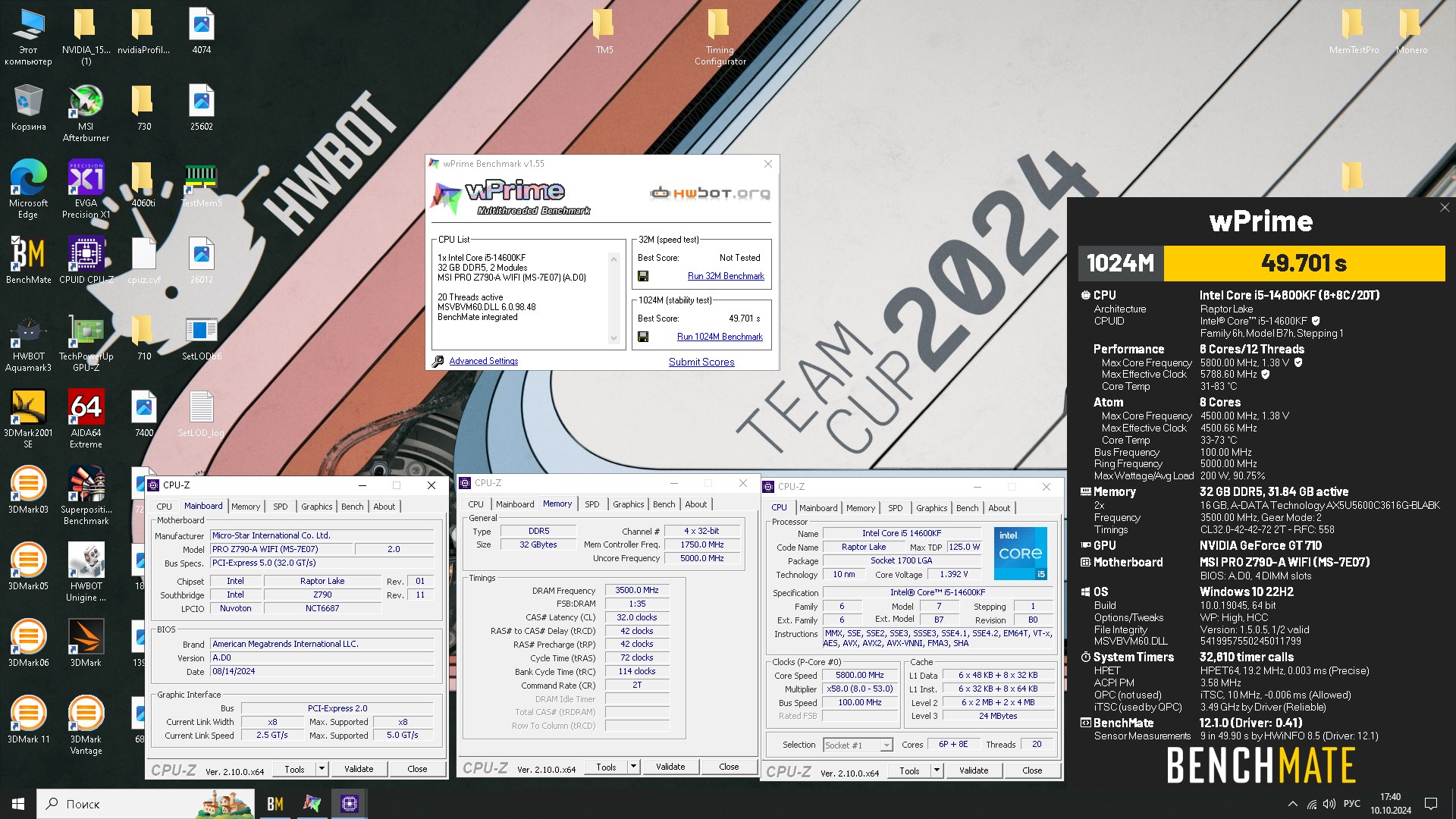Expand Socket #1 selection dropdown
The height and width of the screenshot is (819, 1456).
point(886,745)
